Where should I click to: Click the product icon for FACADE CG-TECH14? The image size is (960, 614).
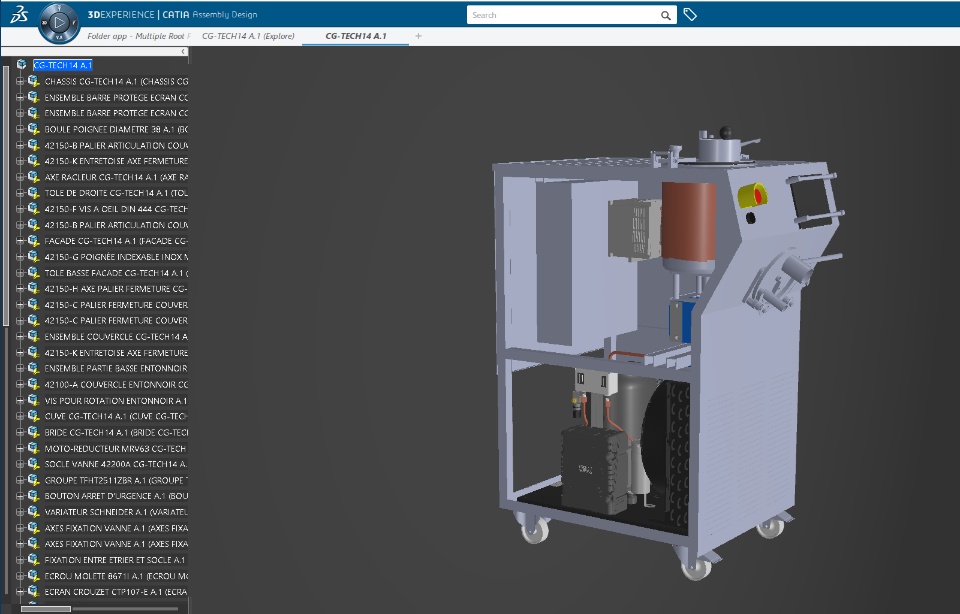34,240
